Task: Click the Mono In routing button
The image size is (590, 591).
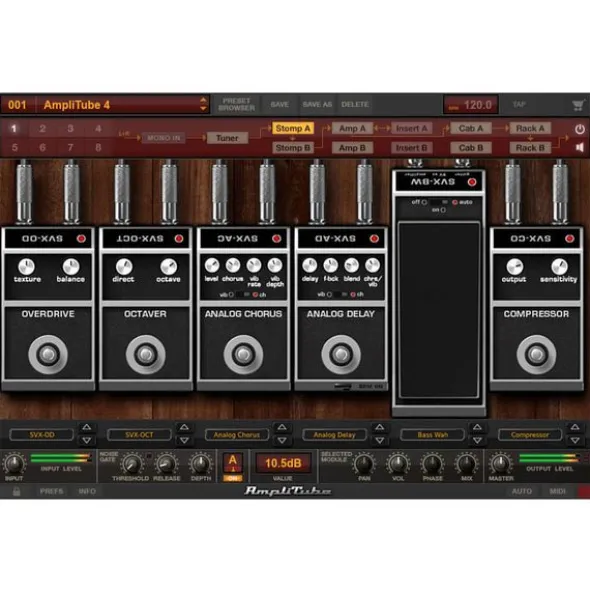Action: click(164, 138)
